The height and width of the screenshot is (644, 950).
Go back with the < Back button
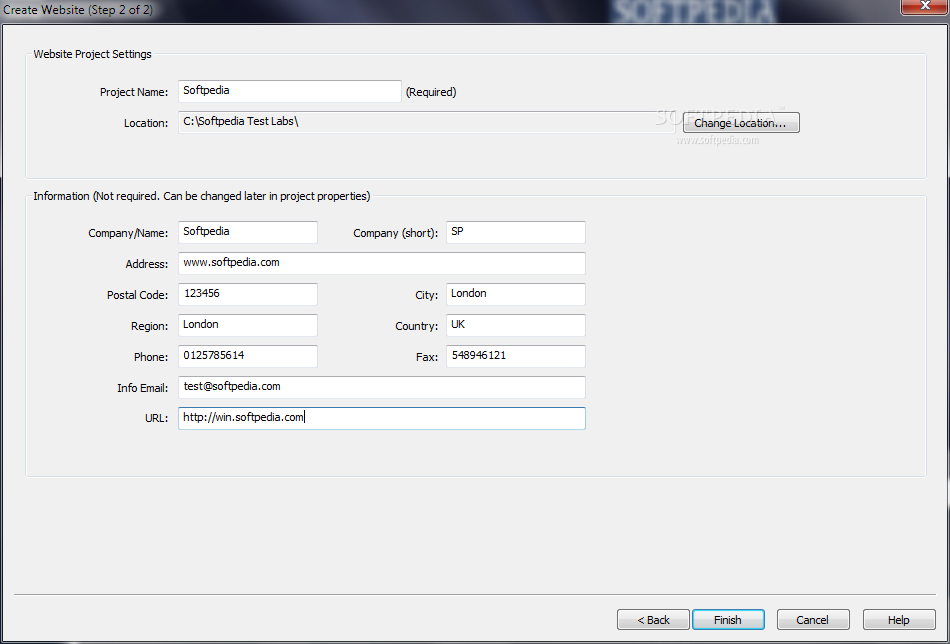[653, 620]
